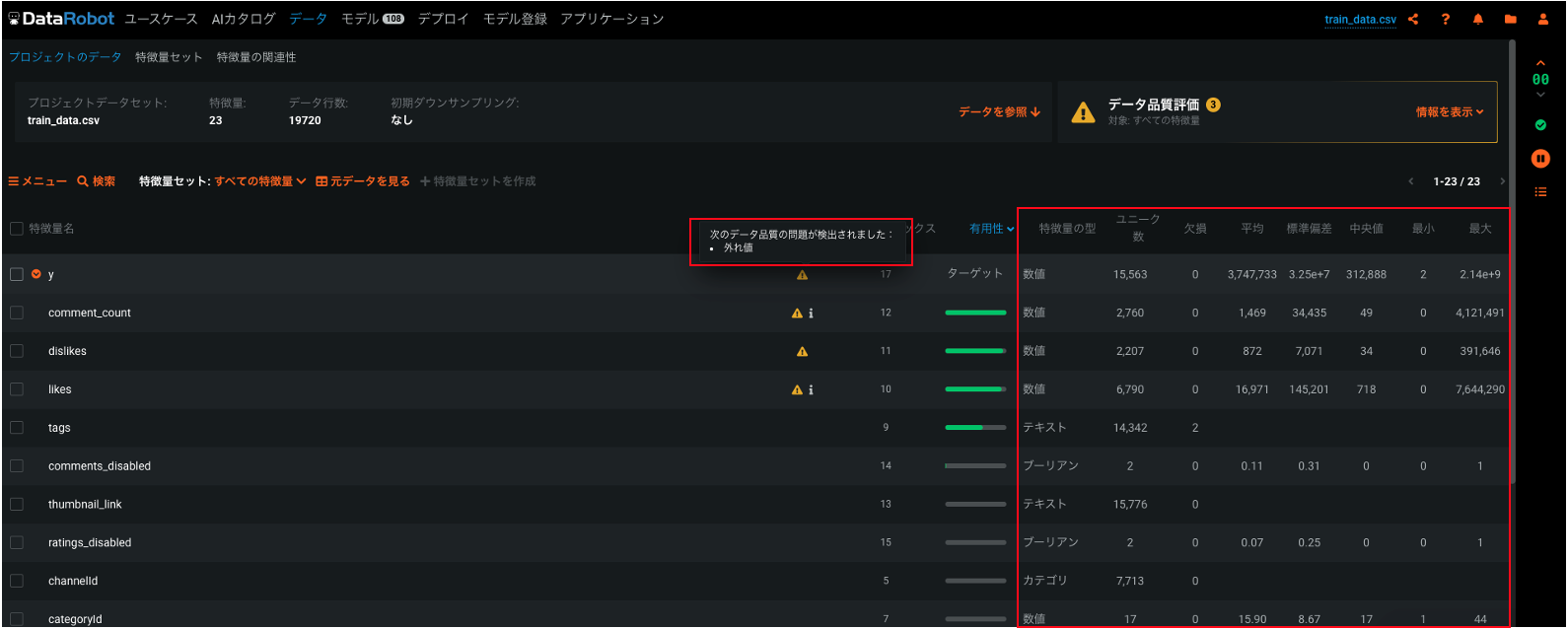Check the box for comments_disabled

point(17,466)
